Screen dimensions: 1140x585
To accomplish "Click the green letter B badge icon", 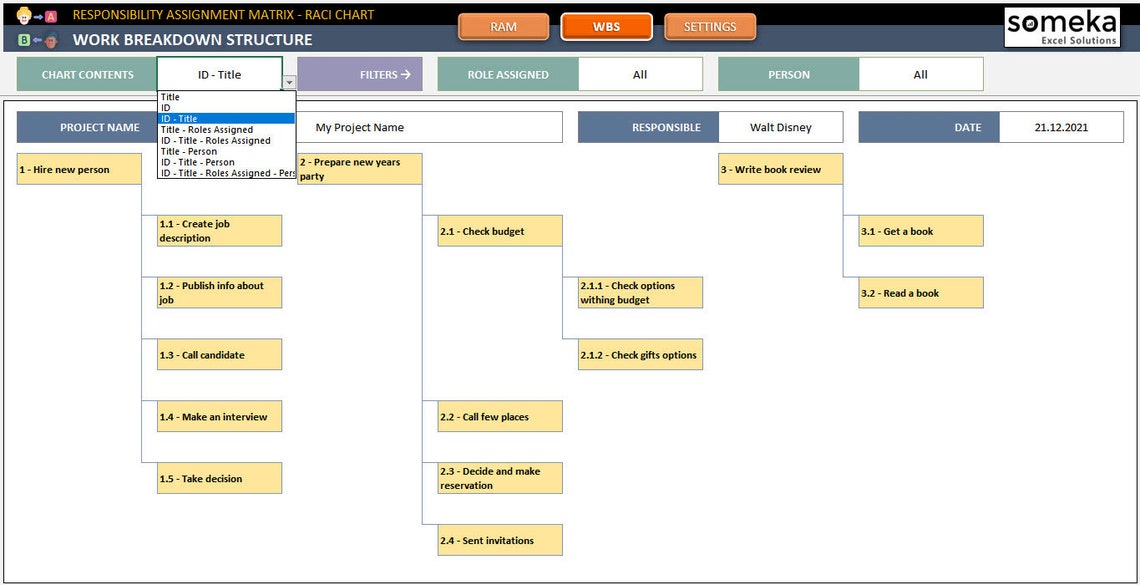I will (24, 39).
